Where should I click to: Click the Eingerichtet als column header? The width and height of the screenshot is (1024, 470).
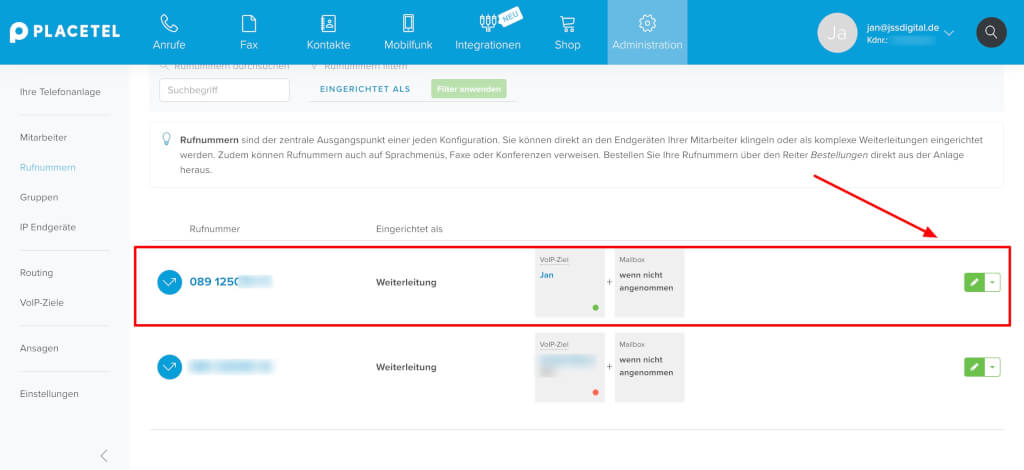(x=409, y=229)
